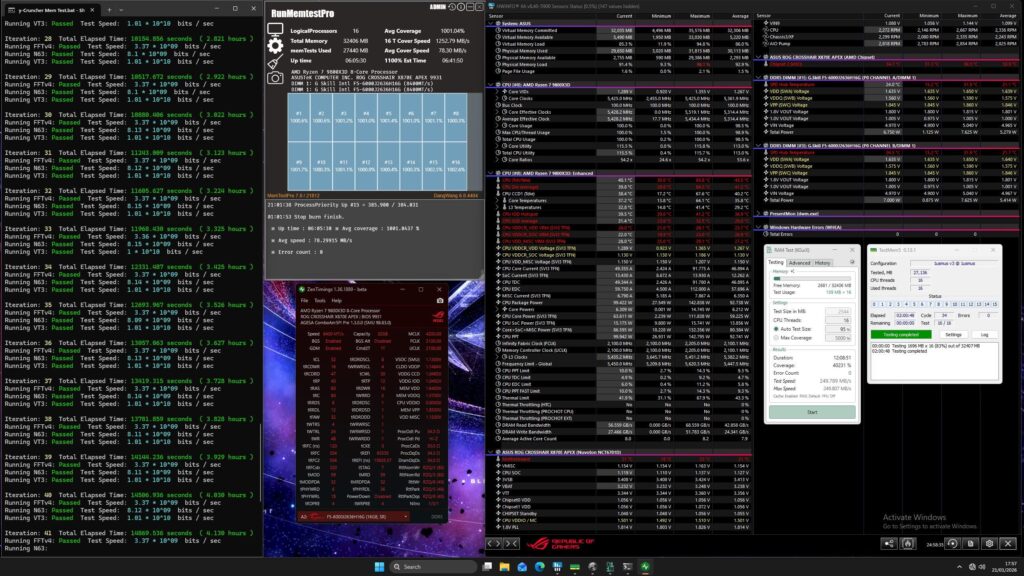Select Max Coverage radio button
1024x576 pixels.
coord(776,338)
